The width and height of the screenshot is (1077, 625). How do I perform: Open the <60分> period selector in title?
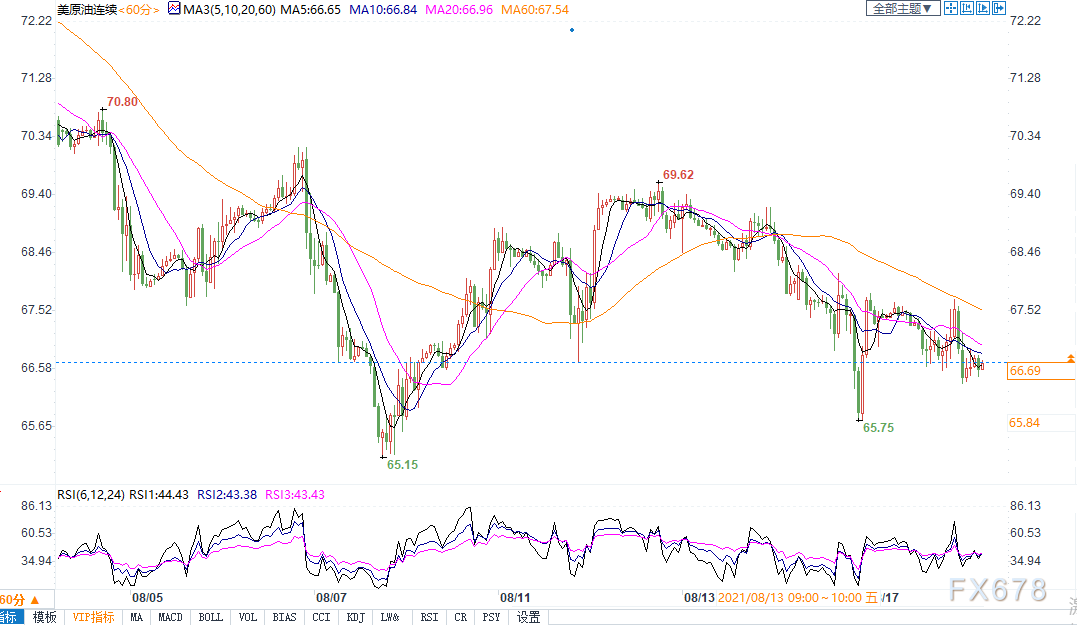[x=139, y=10]
